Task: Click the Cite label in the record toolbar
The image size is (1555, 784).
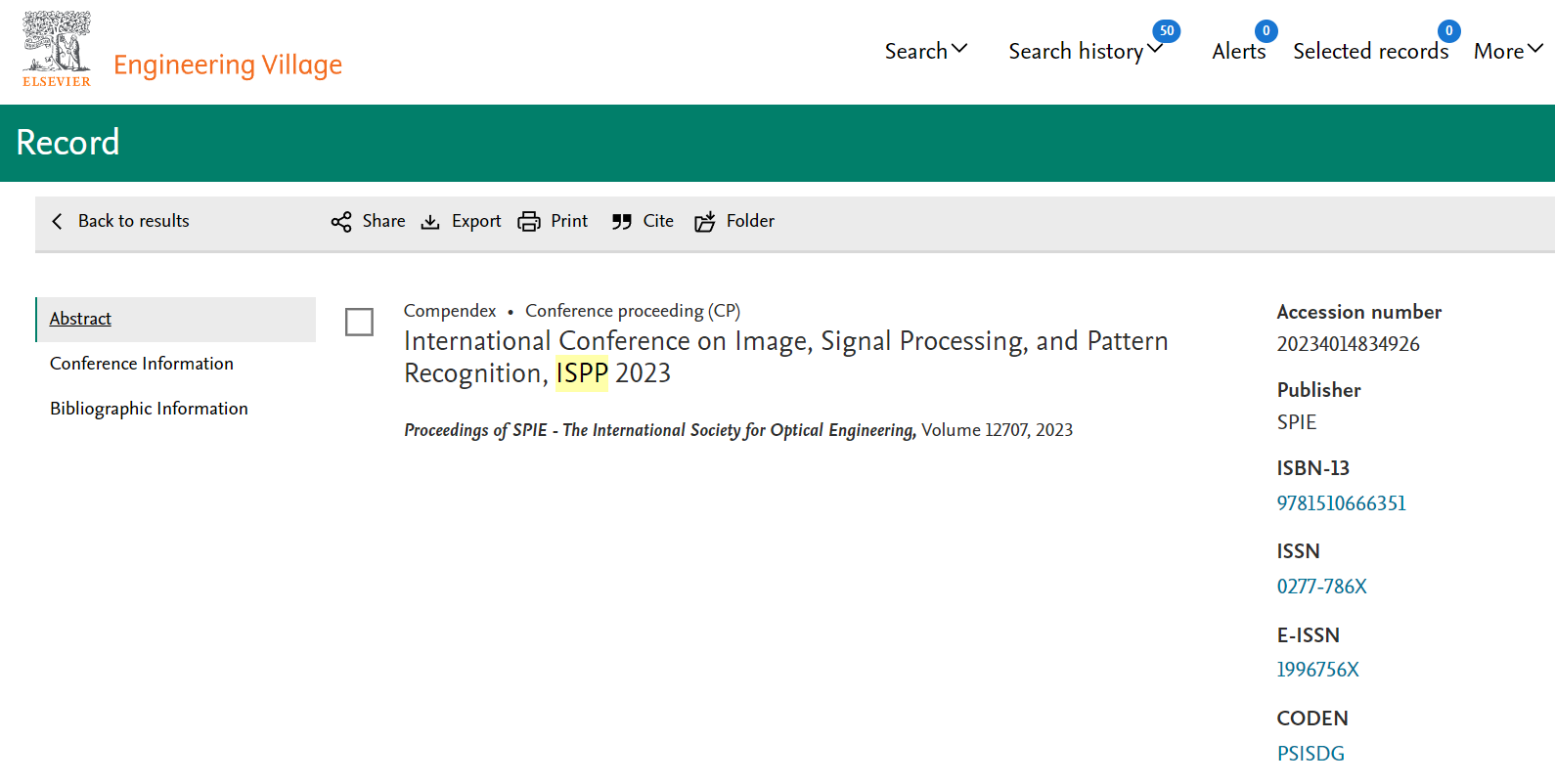Action: 658,221
